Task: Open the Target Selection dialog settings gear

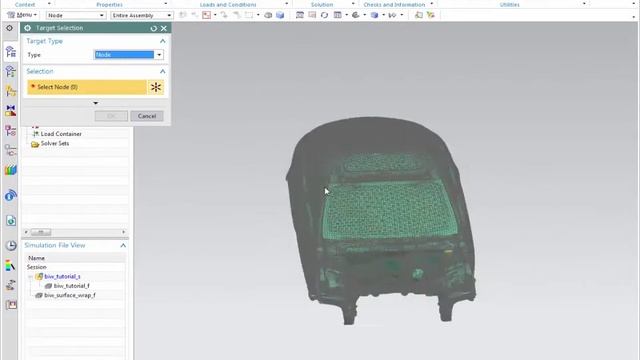Action: click(27, 28)
